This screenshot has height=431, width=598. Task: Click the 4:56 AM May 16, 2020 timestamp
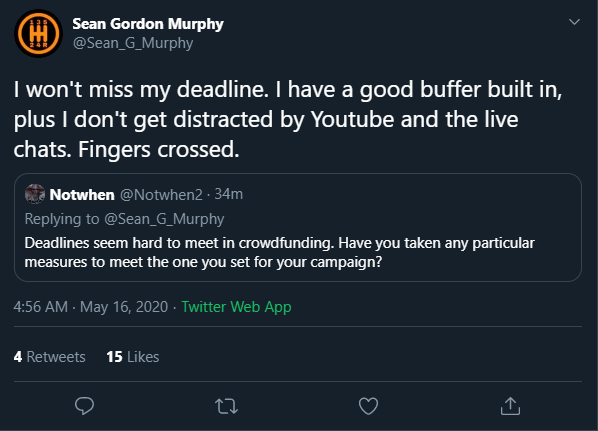[91, 307]
